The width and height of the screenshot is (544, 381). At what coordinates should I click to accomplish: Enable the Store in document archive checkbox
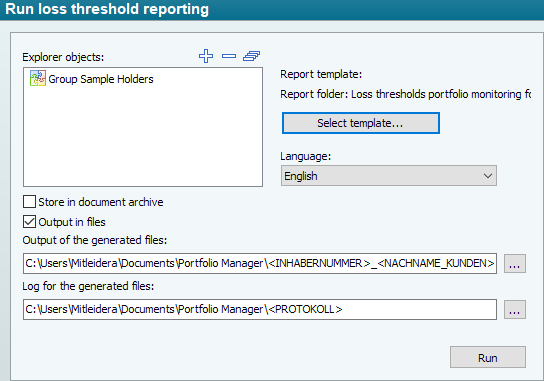click(x=29, y=202)
